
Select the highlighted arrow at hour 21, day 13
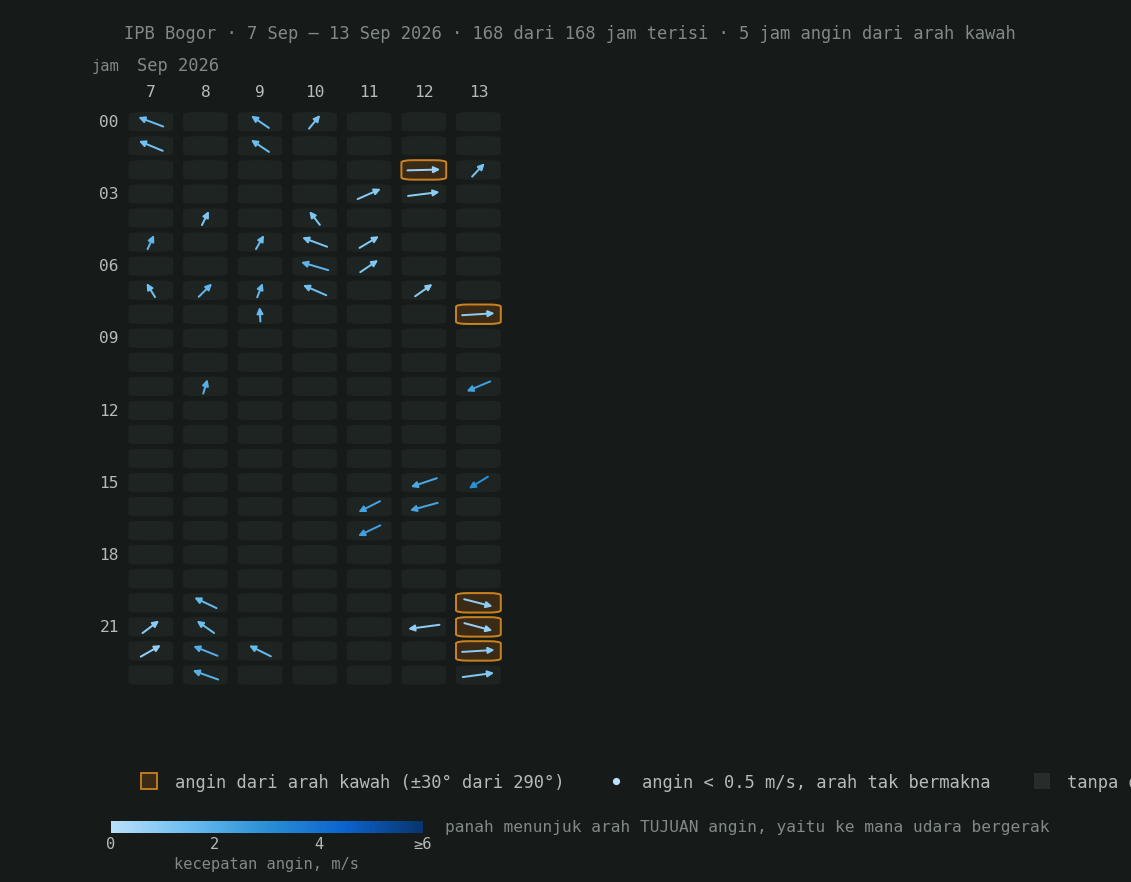click(x=478, y=627)
